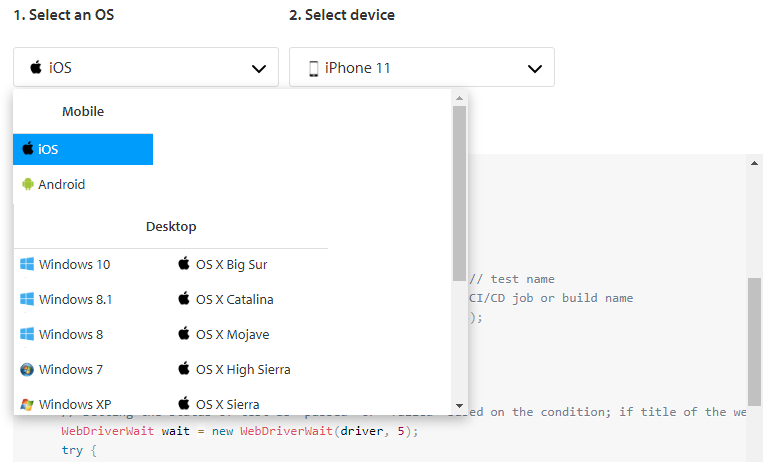770x462 pixels.
Task: Click the code panel scrollbar up arrow
Action: tap(755, 163)
